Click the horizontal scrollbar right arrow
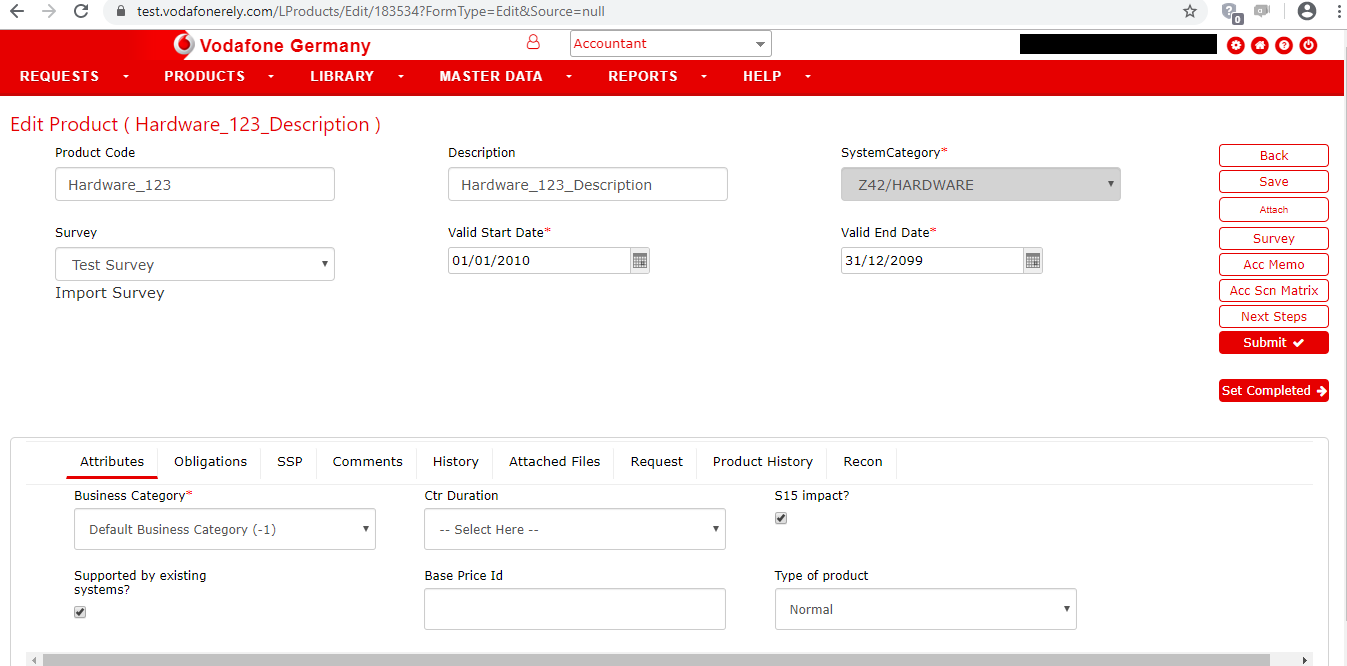The image size is (1347, 666). coord(1304,660)
